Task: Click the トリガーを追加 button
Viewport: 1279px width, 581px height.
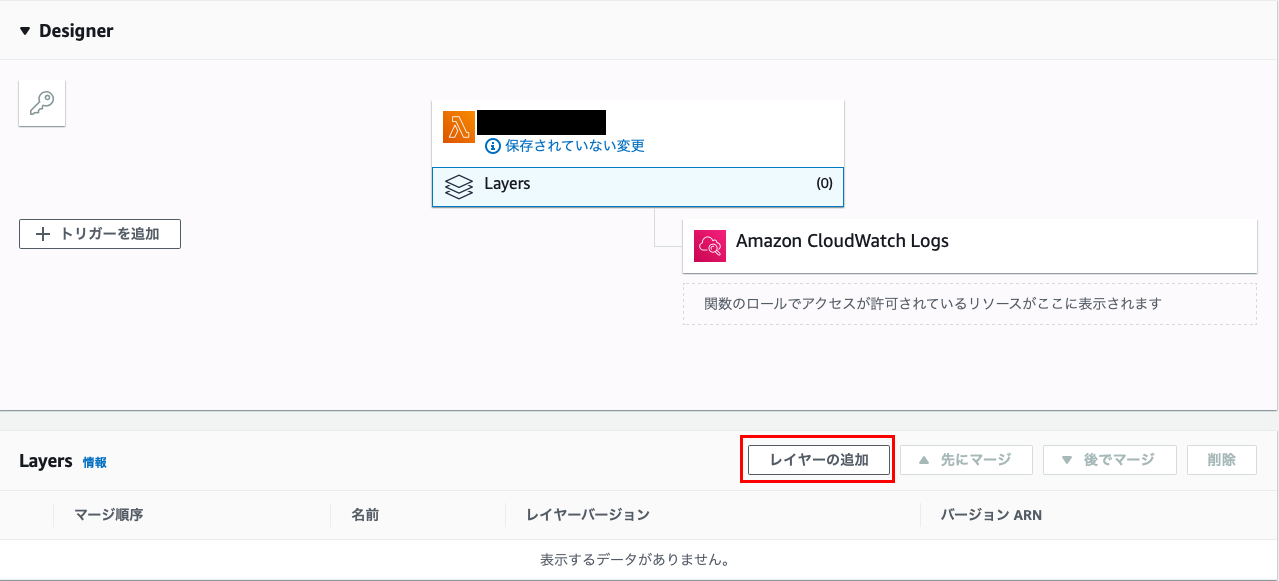Action: click(99, 233)
